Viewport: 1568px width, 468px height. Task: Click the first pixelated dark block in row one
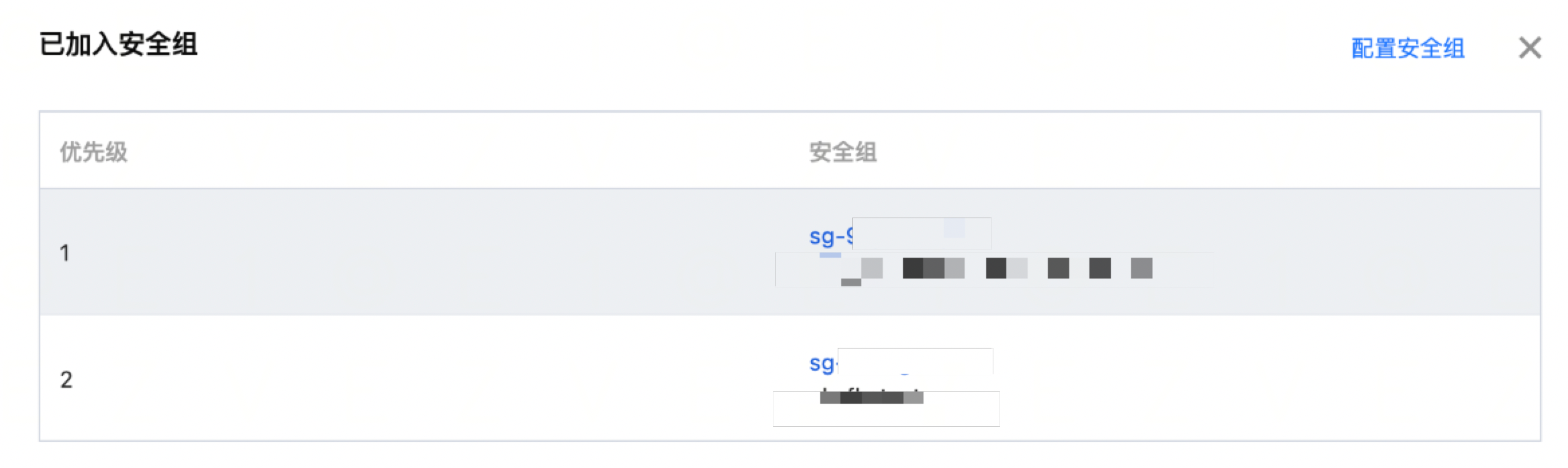pyautogui.click(x=913, y=268)
